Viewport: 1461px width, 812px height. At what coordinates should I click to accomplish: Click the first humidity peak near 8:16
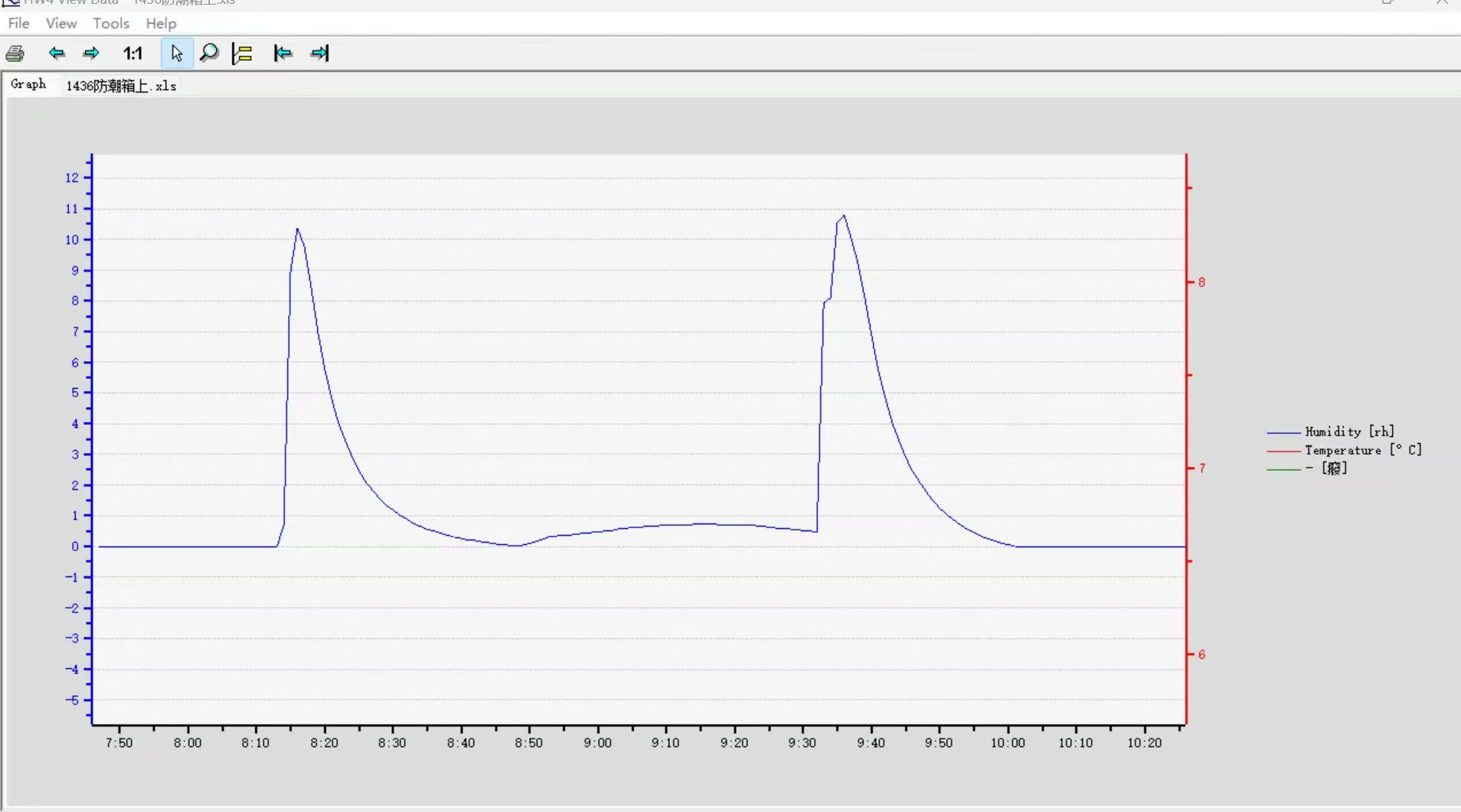click(x=297, y=229)
